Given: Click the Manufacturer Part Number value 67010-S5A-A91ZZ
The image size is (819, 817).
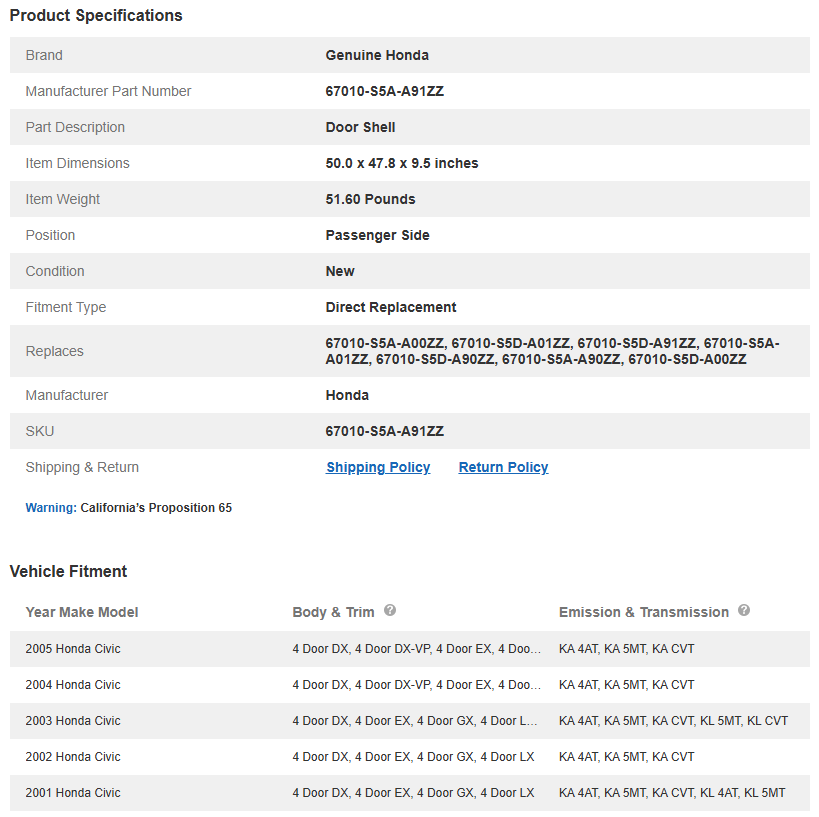Looking at the screenshot, I should click(x=384, y=91).
